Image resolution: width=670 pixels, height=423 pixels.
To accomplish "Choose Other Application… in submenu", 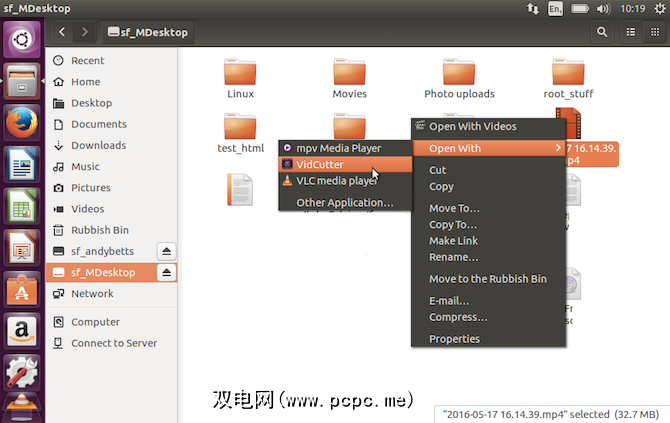I will coord(345,203).
